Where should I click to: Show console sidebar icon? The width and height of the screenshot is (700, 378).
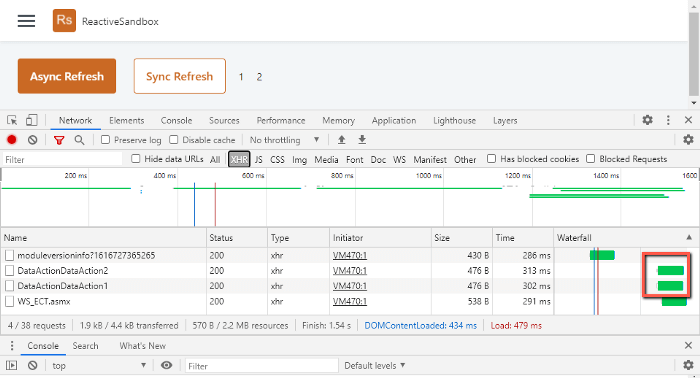click(12, 366)
